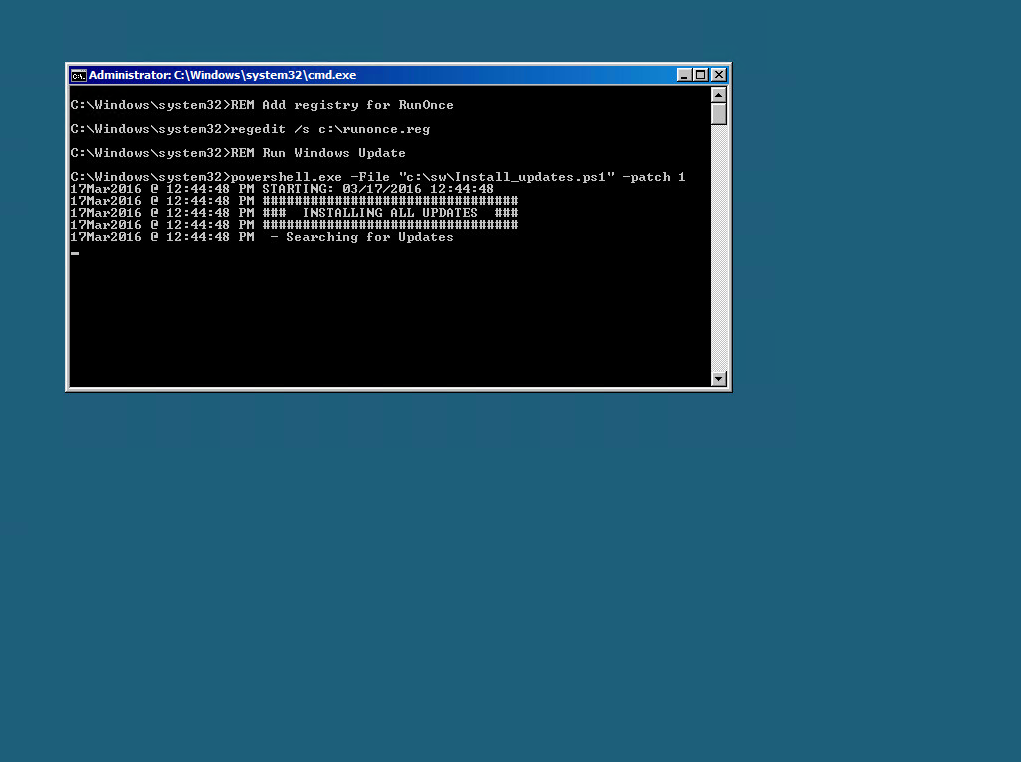This screenshot has height=762, width=1021.
Task: Click the empty scrollbar track below thumb
Action: [718, 247]
